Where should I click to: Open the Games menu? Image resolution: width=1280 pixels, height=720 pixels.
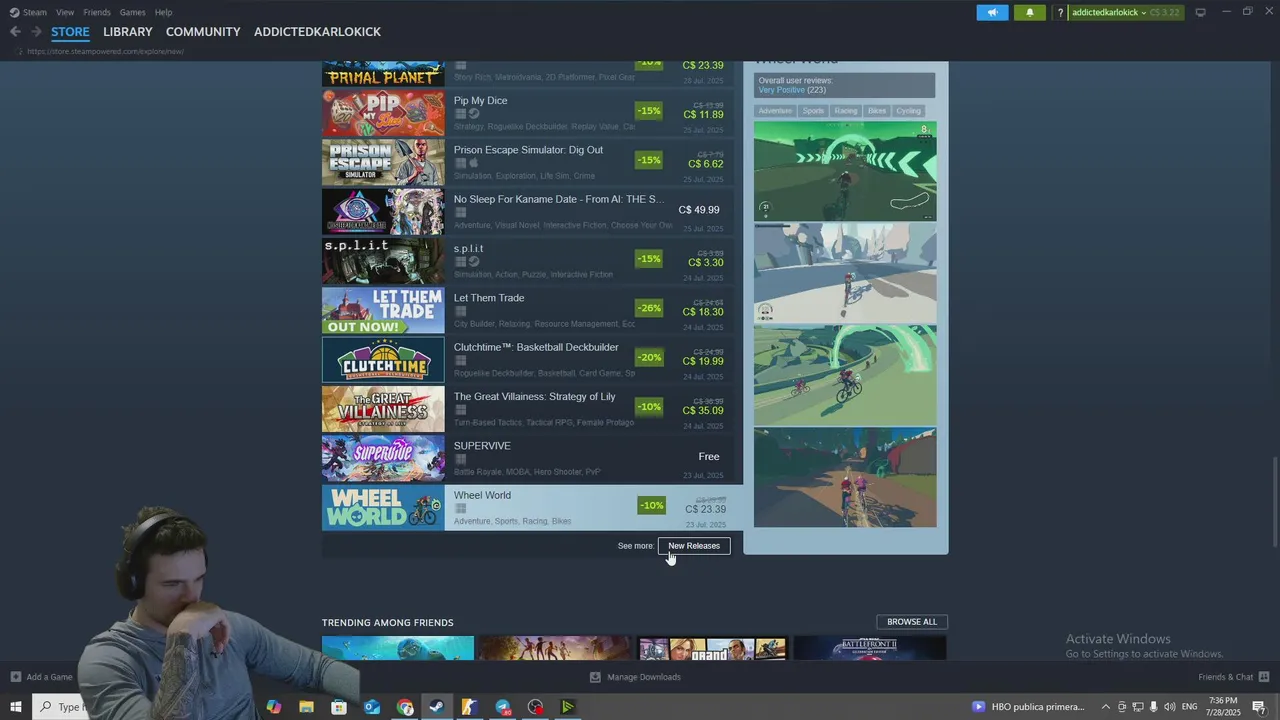pos(132,12)
